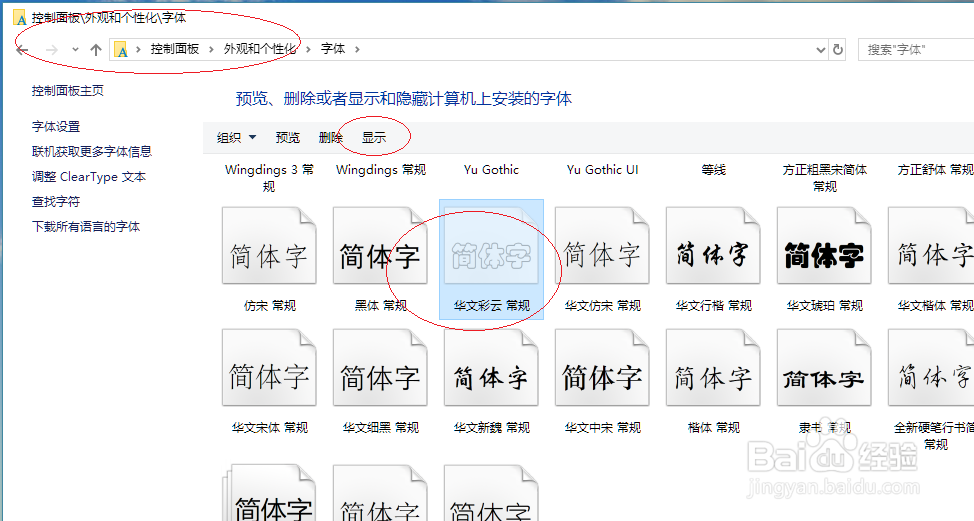
Task: Expand chevron after 字体 breadcrumb
Action: click(x=357, y=49)
